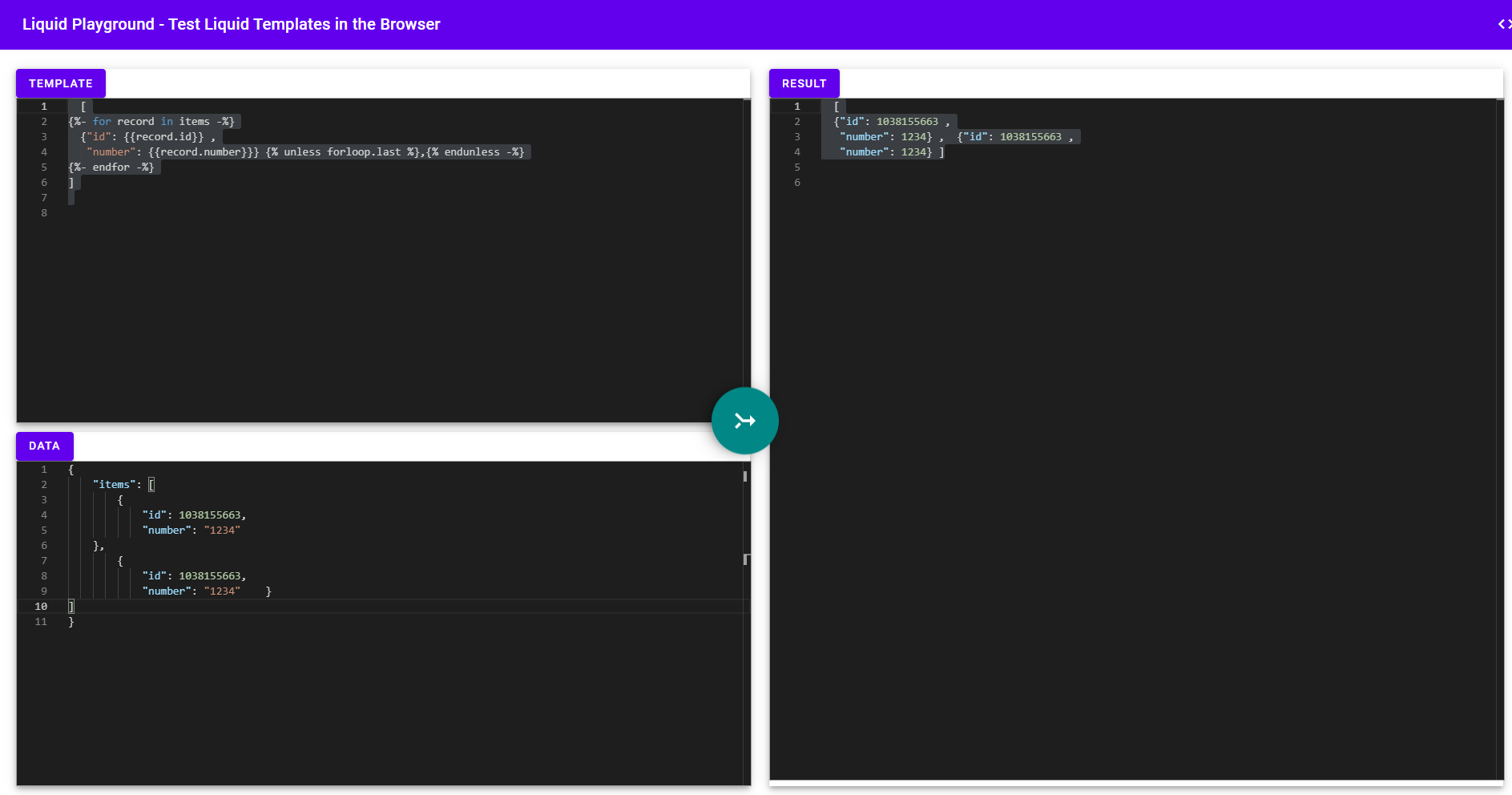This screenshot has width=1512, height=795.
Task: Click the '"id"' entry on Data line 8
Action: click(x=194, y=576)
